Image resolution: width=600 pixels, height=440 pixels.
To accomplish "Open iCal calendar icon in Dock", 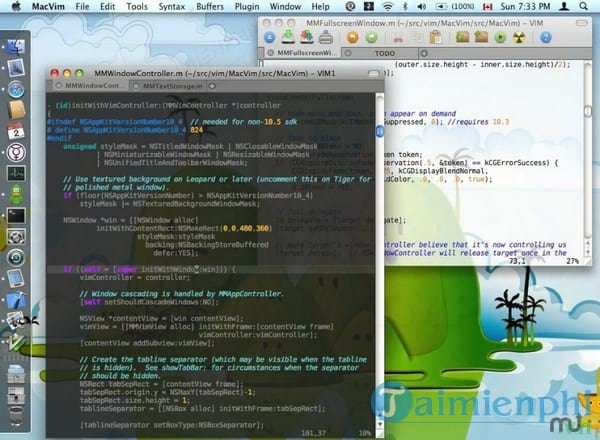I will 16,131.
